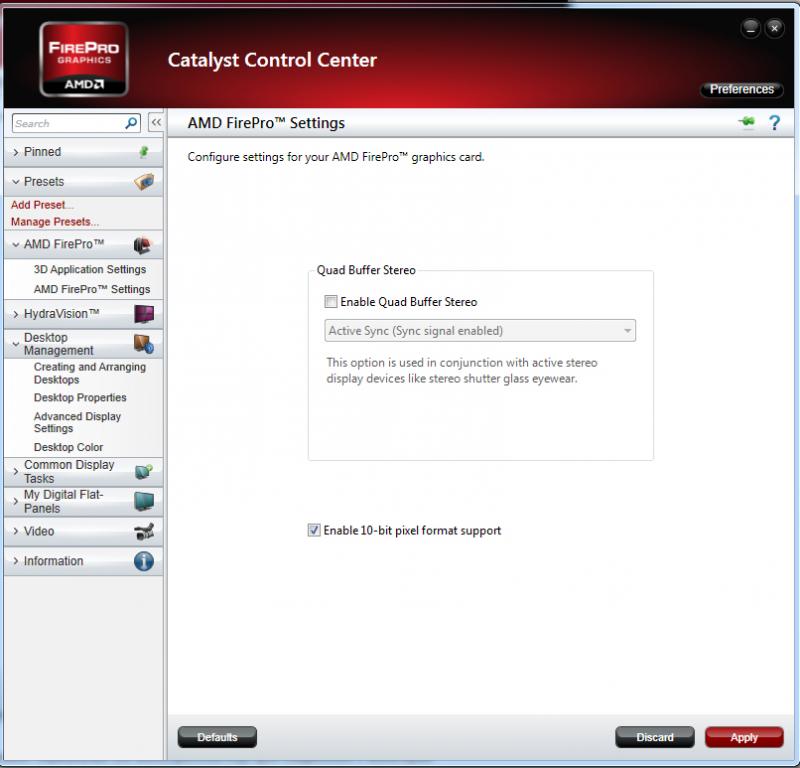
Task: Enable the Quad Buffer Stereo checkbox
Action: [x=331, y=302]
